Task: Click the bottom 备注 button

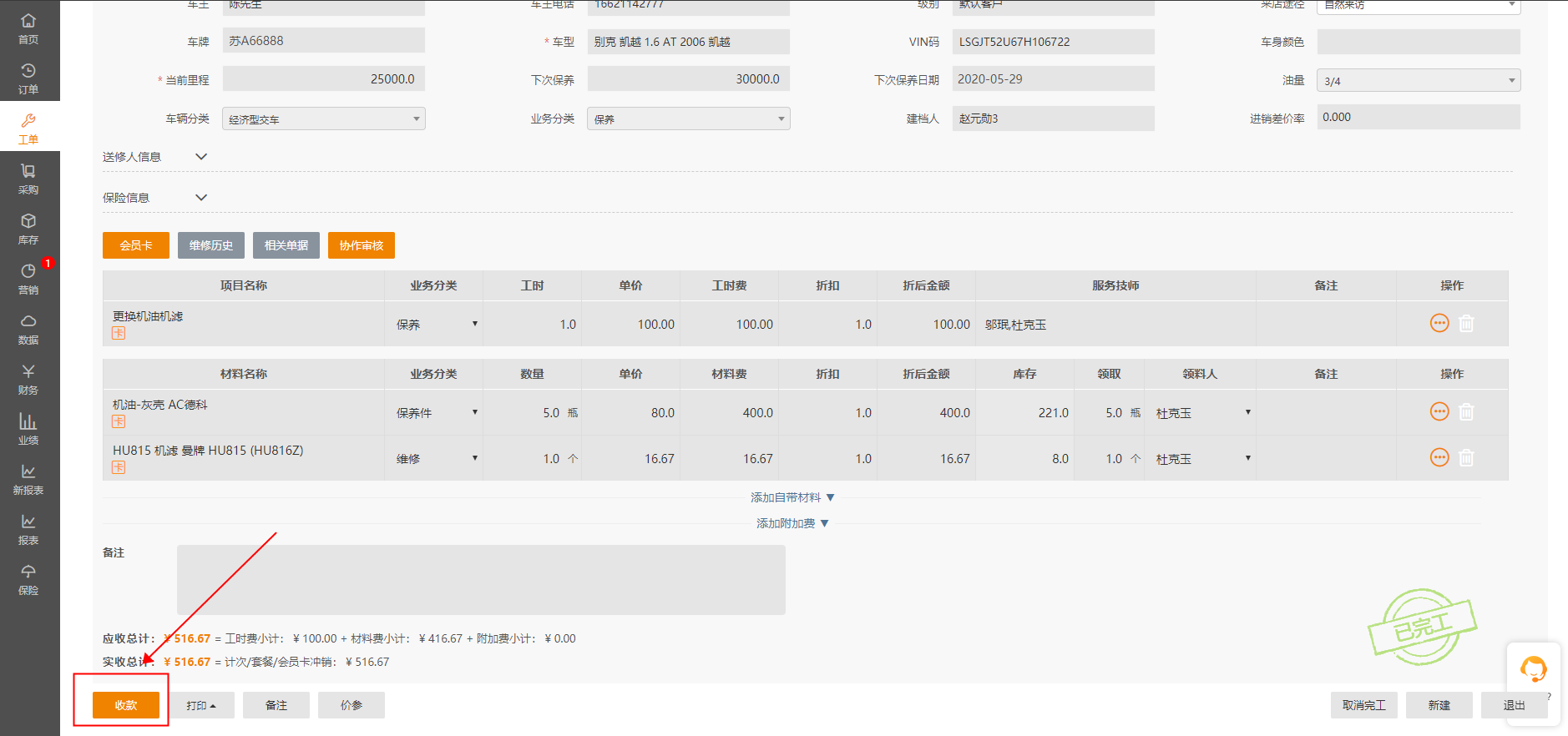Action: (276, 705)
